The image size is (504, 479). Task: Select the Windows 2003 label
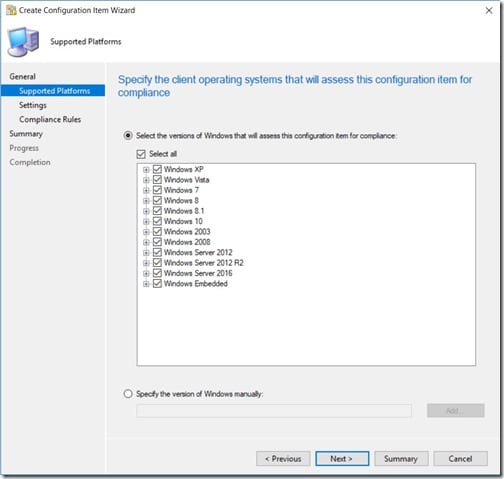click(187, 232)
